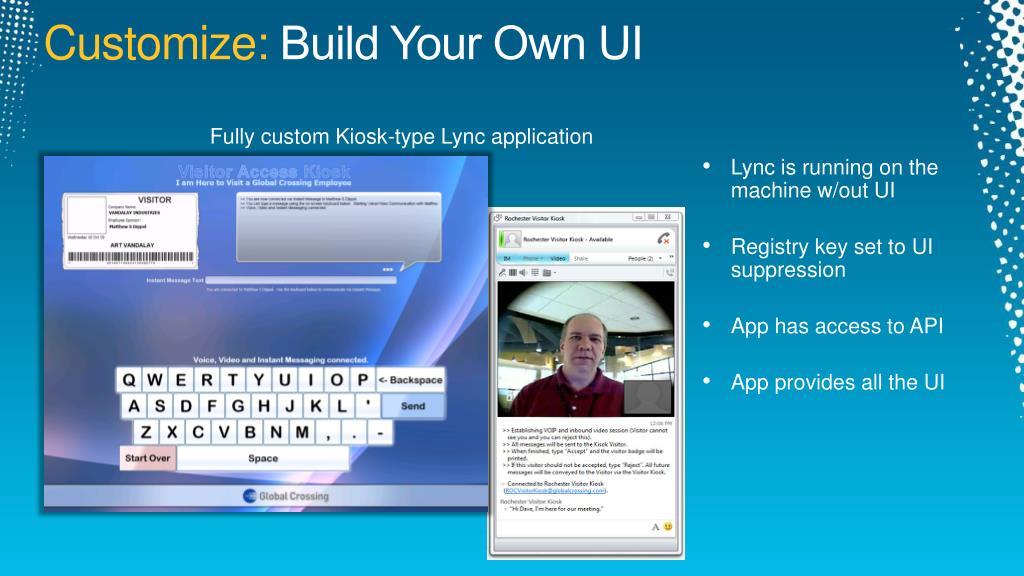
Task: Open the ROCVisitorKiosk@globalcrossing.com link
Action: 556,490
